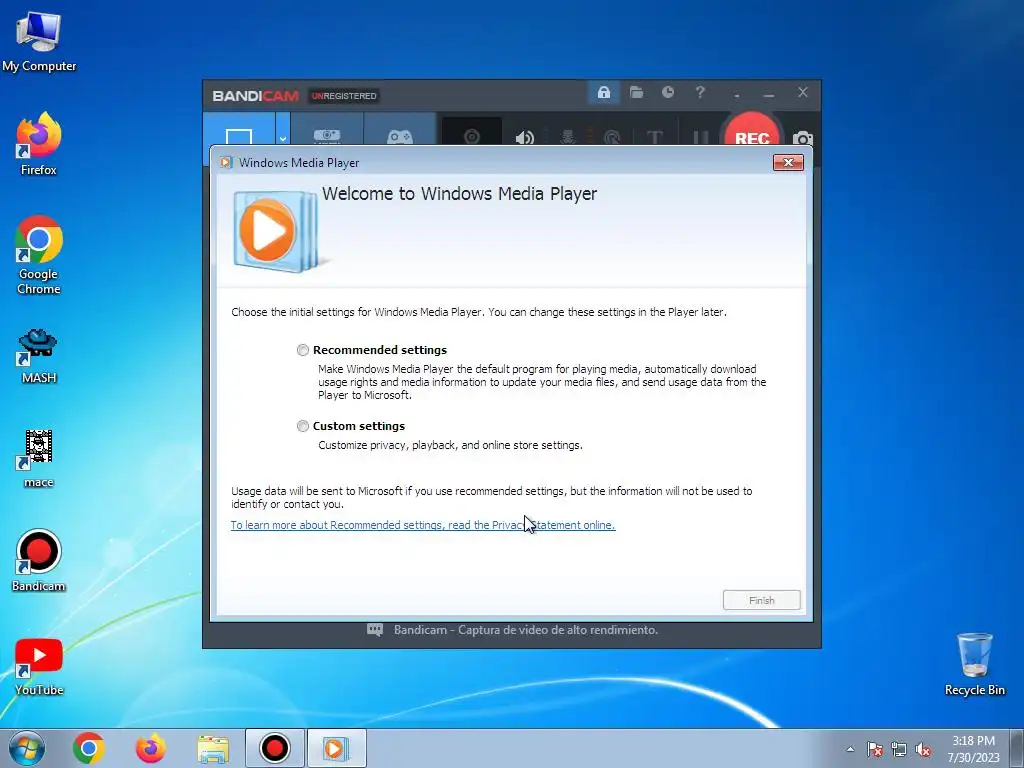Open the mace desktop shortcut
This screenshot has width=1024, height=768.
tap(39, 459)
